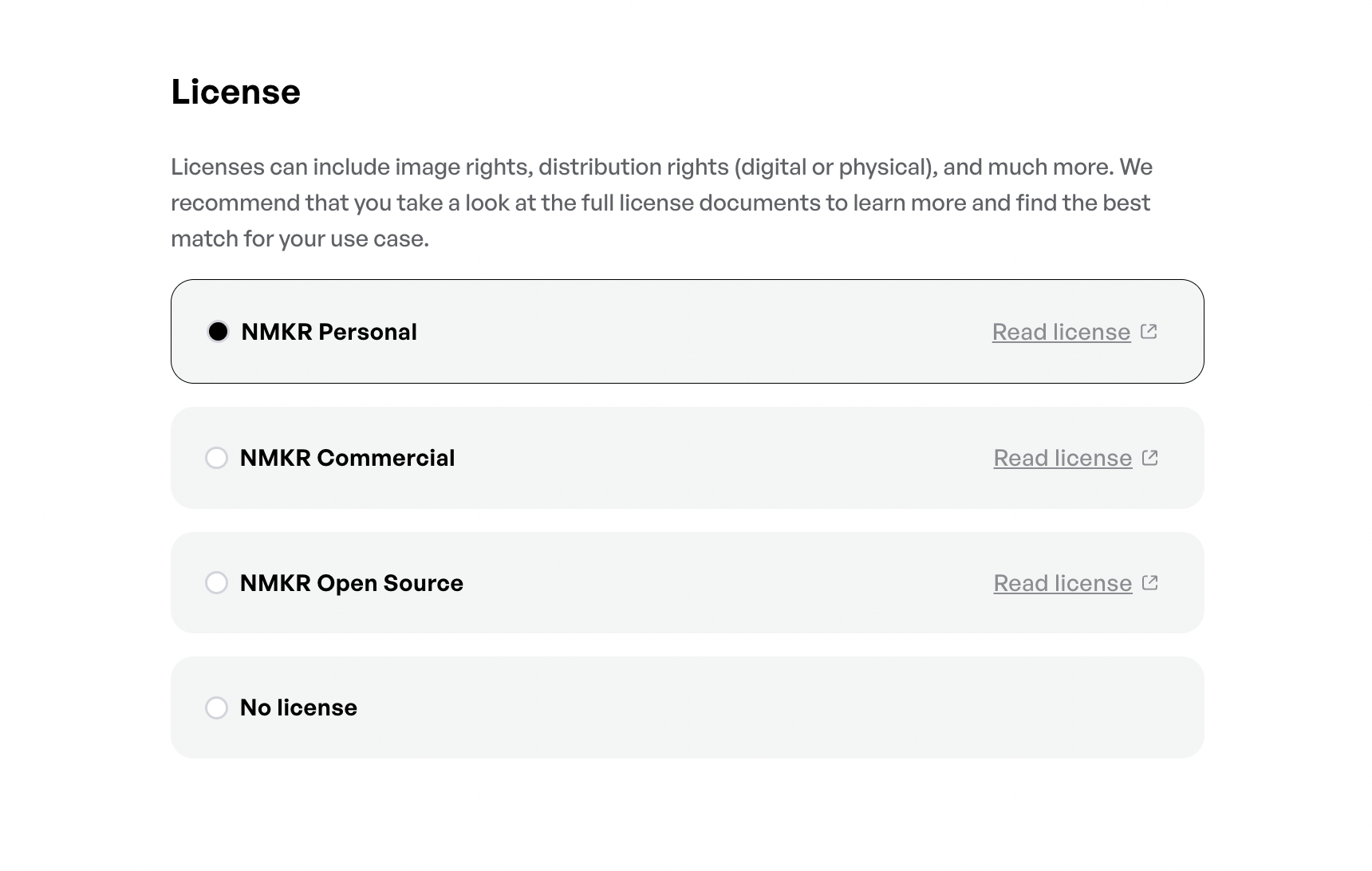Click empty middle of NMKR Personal card
The height and width of the screenshot is (871, 1372).
click(702, 332)
